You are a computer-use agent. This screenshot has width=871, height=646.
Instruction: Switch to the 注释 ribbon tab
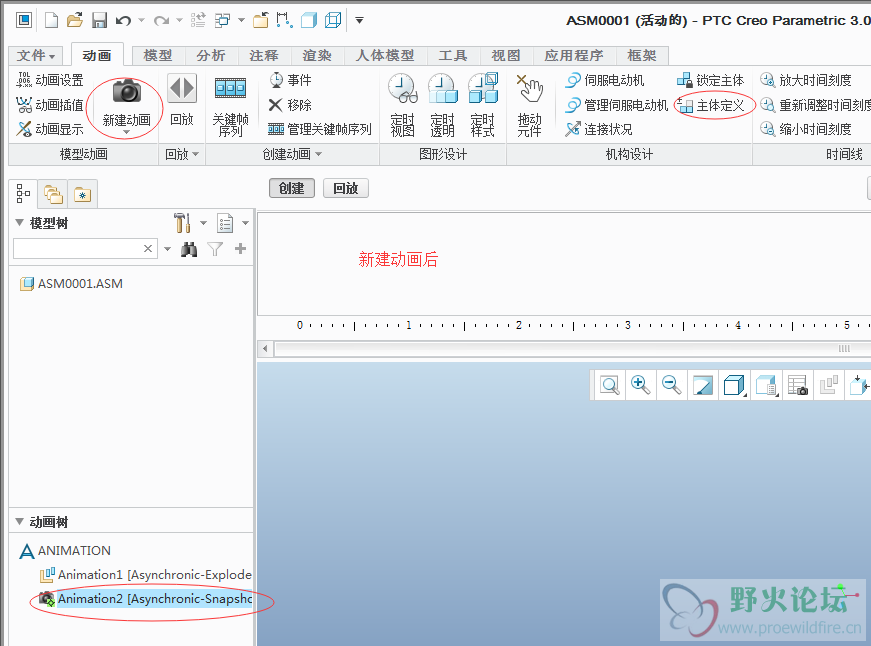click(x=264, y=56)
